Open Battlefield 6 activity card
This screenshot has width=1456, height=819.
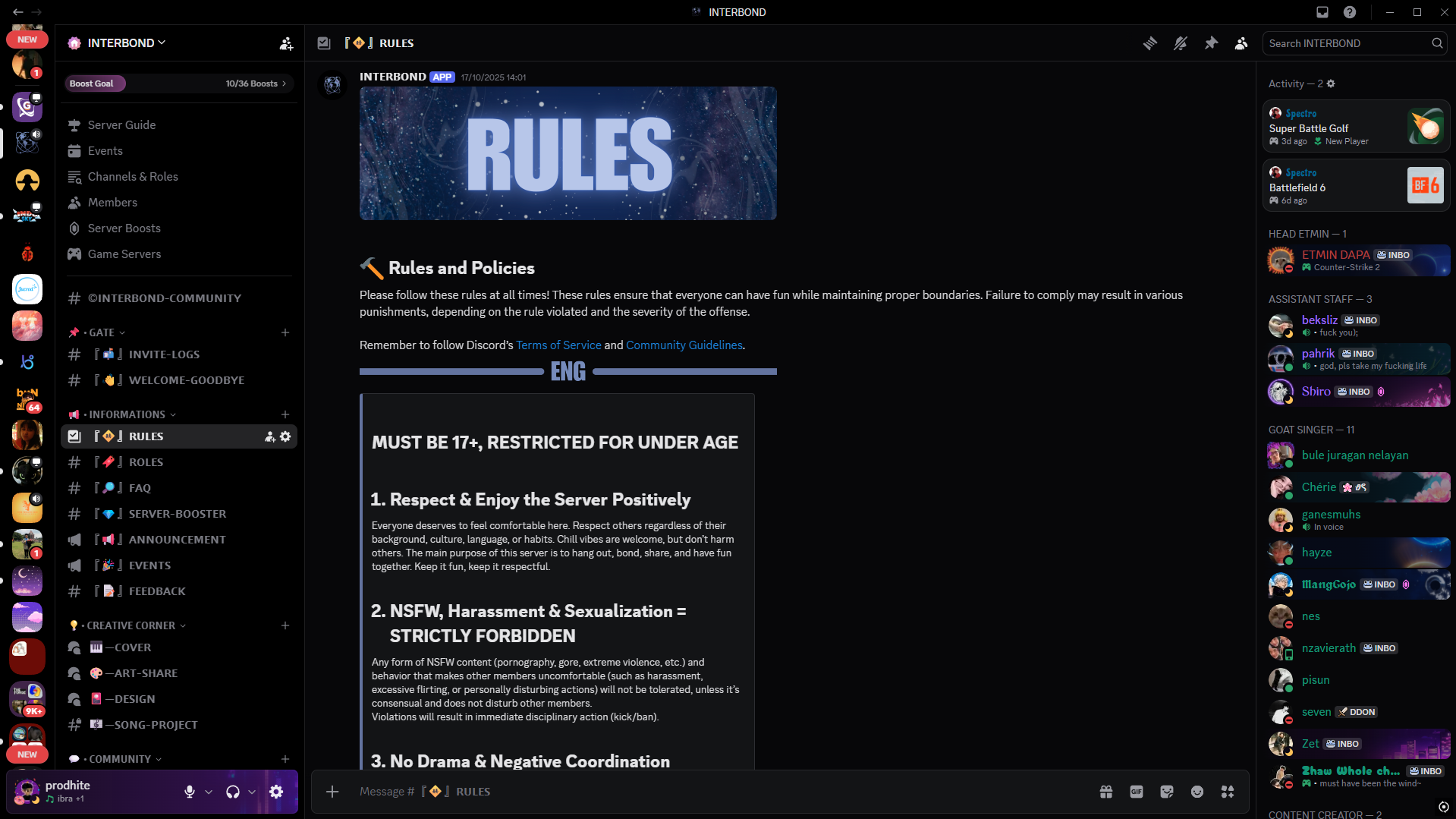[1356, 185]
